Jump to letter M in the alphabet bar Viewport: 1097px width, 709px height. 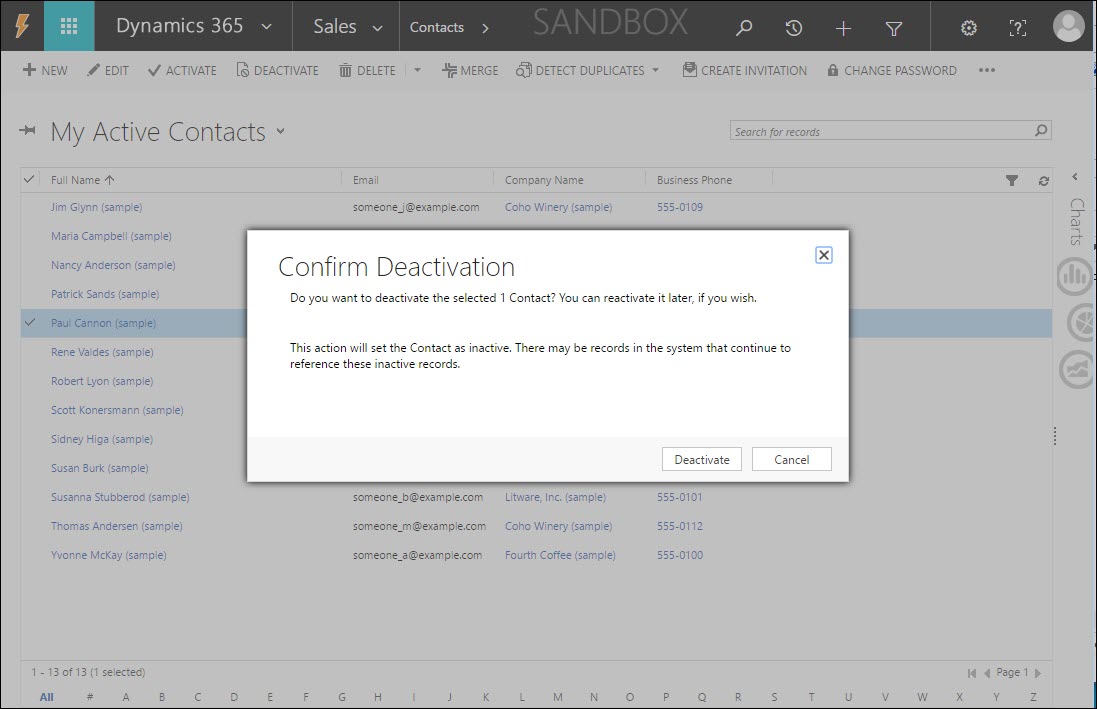[x=557, y=696]
